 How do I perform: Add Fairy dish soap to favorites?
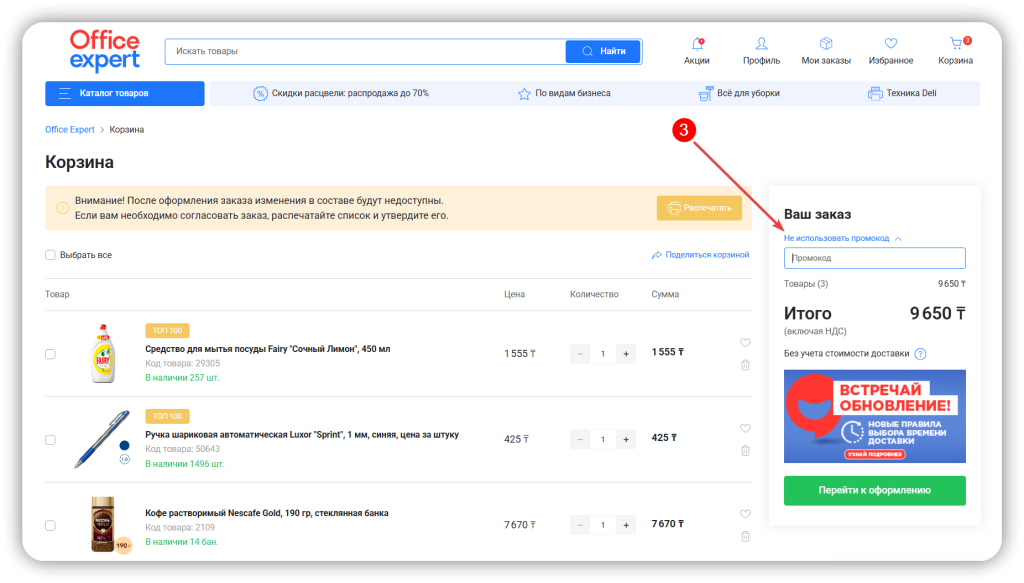coord(745,343)
